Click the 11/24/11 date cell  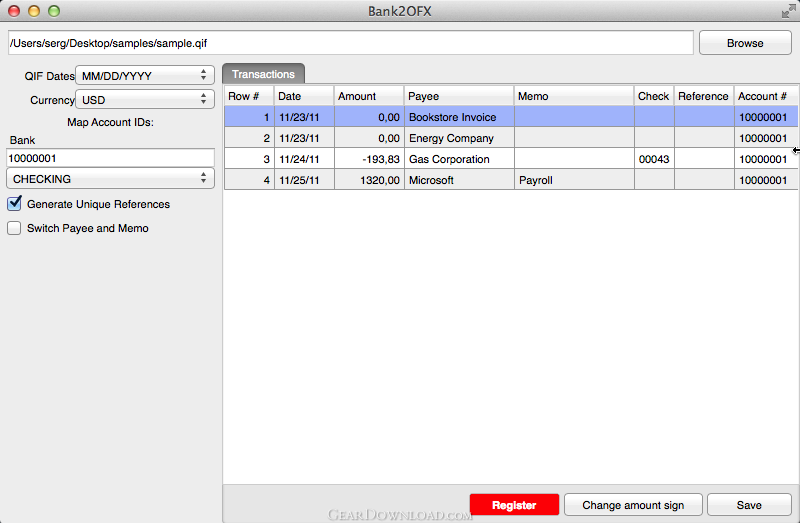coord(304,159)
